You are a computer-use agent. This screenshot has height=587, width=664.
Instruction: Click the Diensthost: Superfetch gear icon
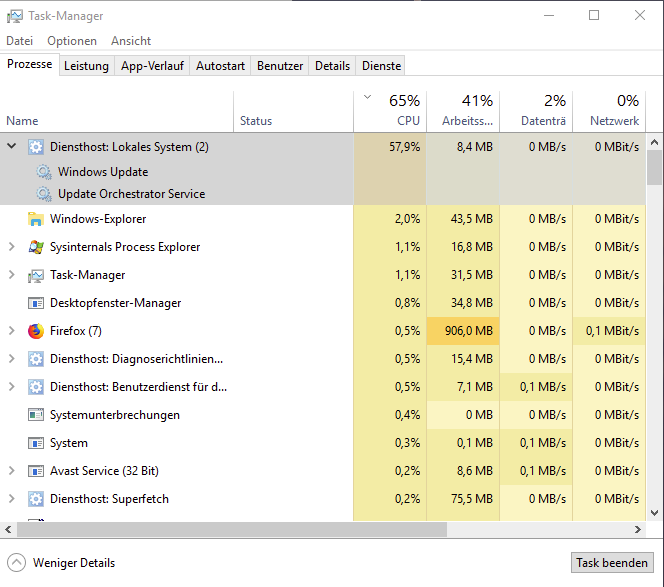(x=36, y=499)
